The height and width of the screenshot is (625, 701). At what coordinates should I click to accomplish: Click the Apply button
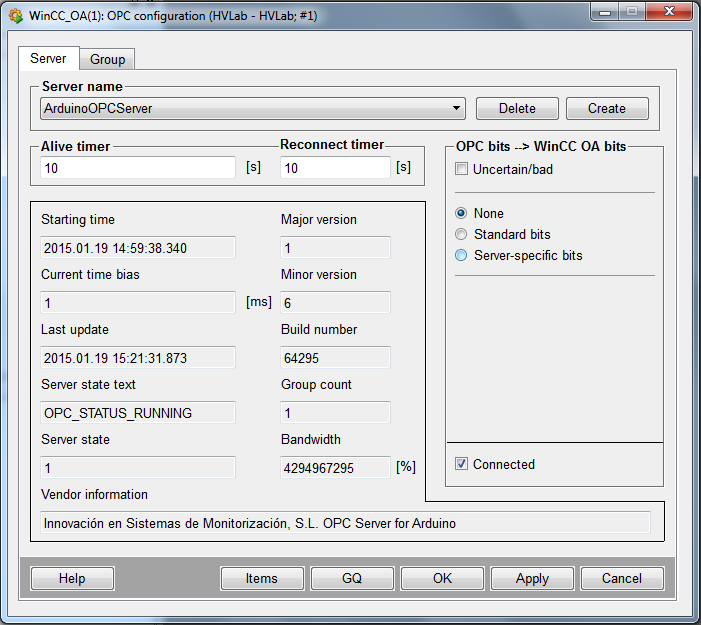click(x=532, y=579)
